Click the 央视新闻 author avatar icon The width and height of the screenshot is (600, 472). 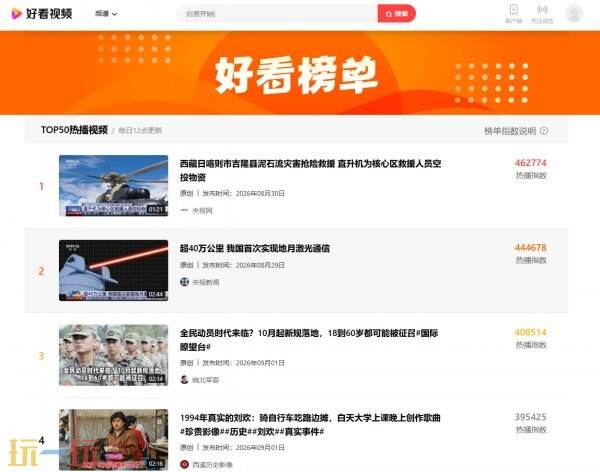pyautogui.click(x=184, y=282)
